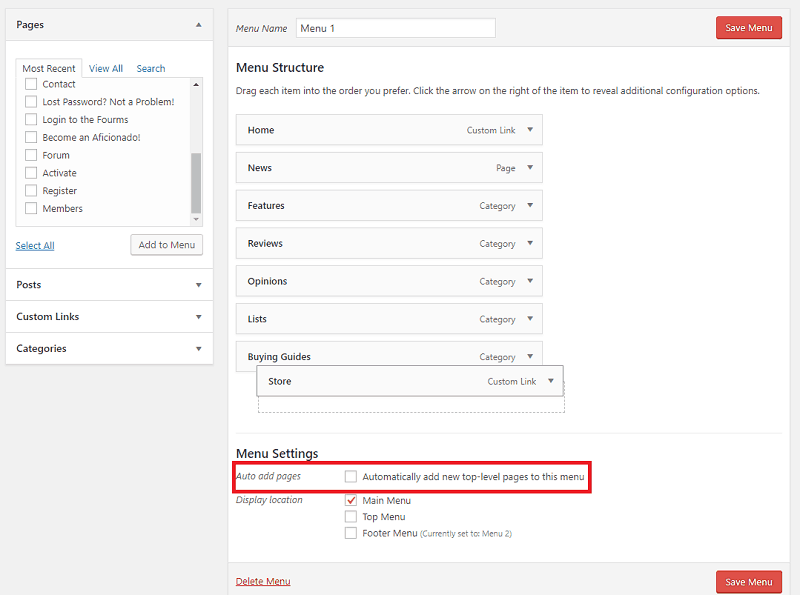
Task: Open the Store custom link arrow
Action: 551,381
